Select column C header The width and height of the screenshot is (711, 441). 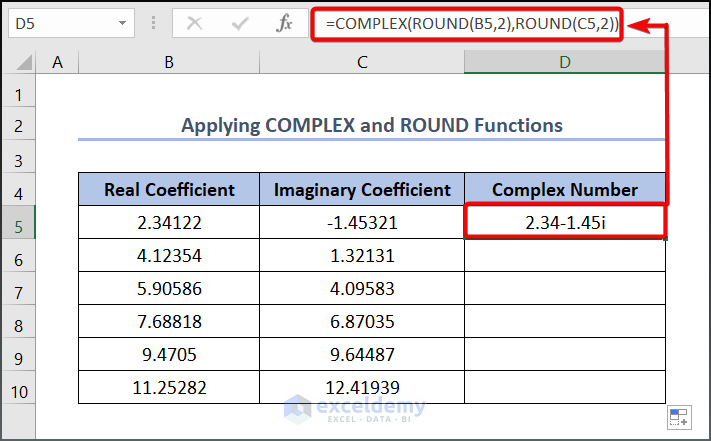pyautogui.click(x=362, y=62)
